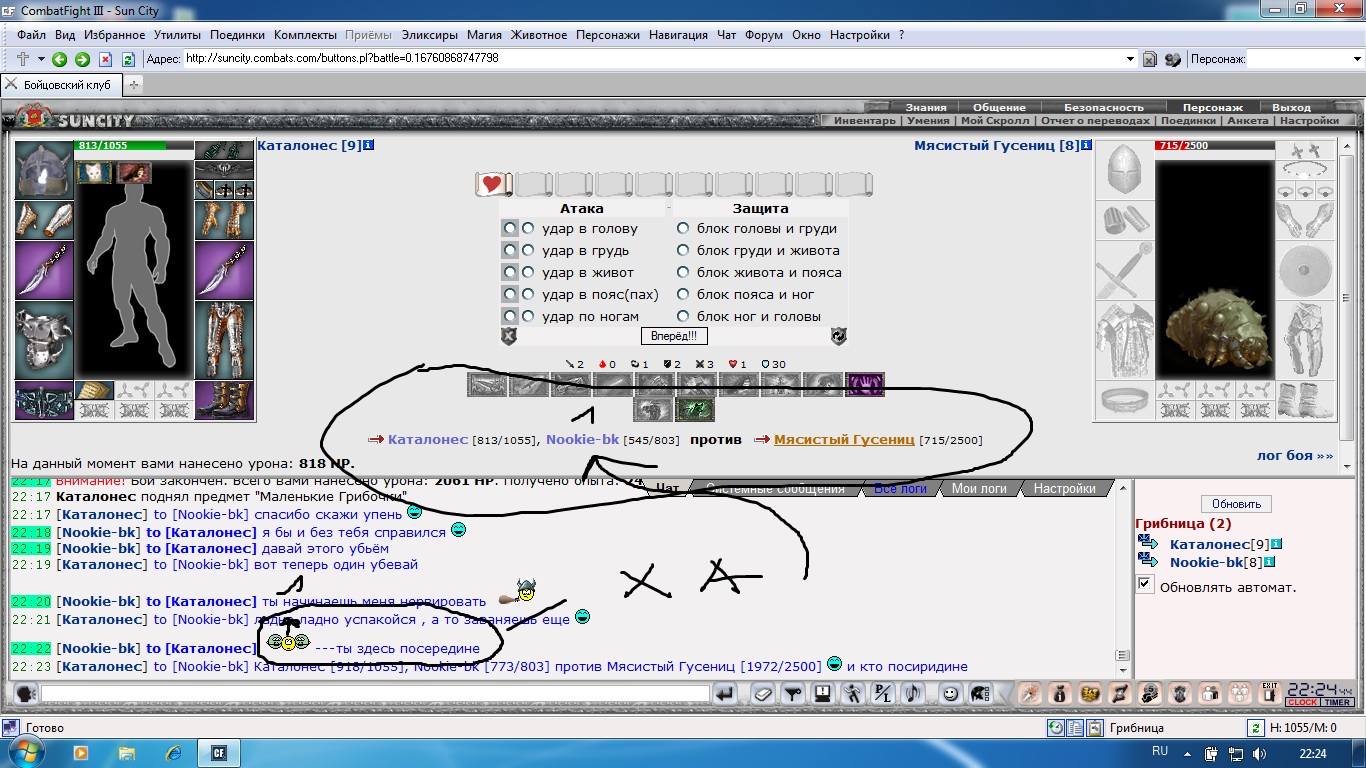Open the system volume icon

click(1258, 753)
